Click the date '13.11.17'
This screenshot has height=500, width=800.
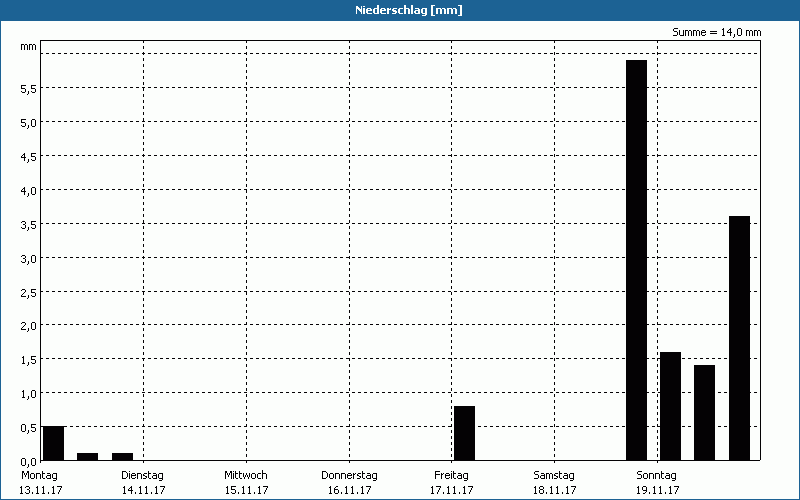(x=40, y=491)
